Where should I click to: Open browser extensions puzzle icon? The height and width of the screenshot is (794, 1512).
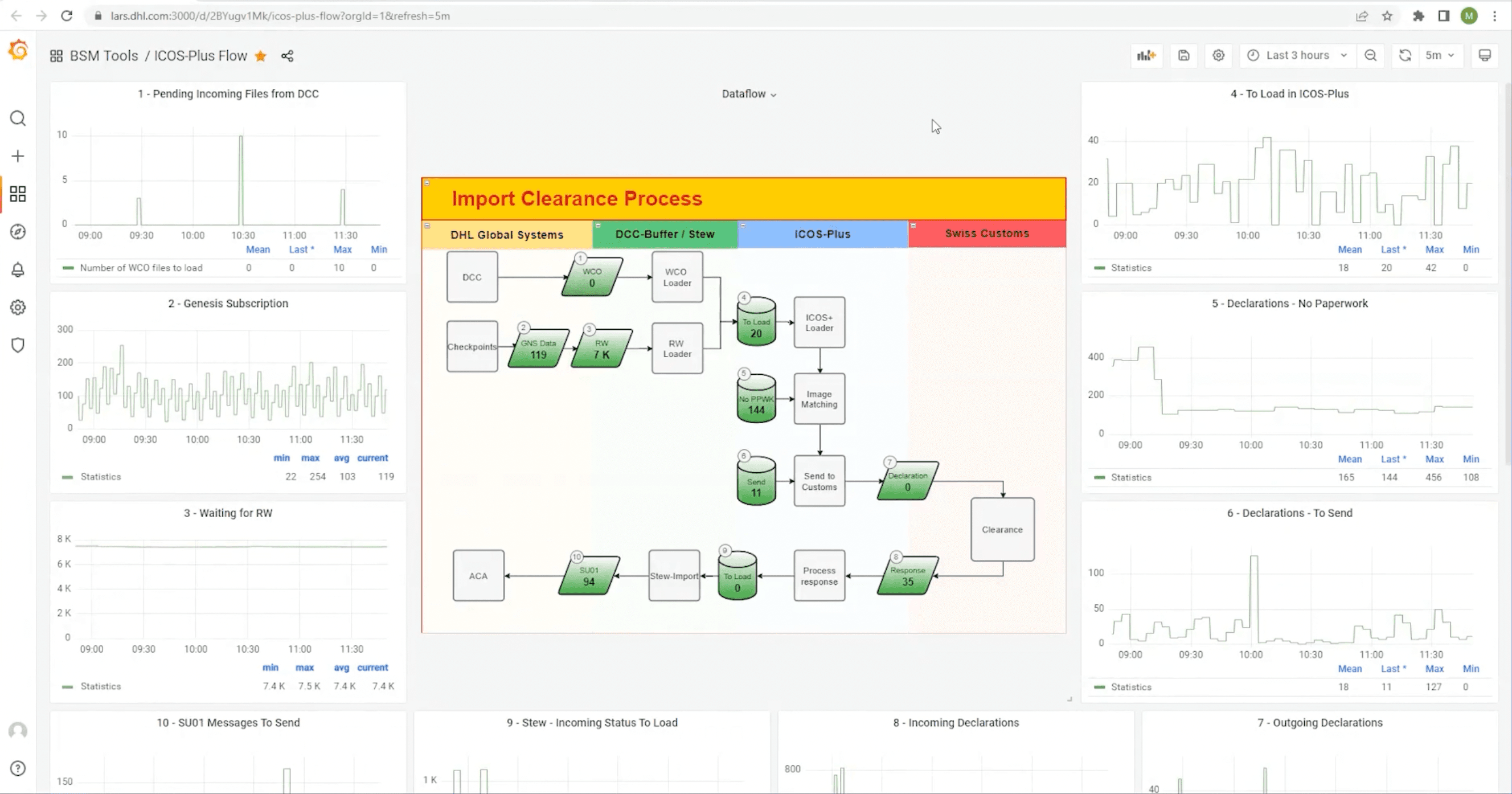(x=1418, y=16)
